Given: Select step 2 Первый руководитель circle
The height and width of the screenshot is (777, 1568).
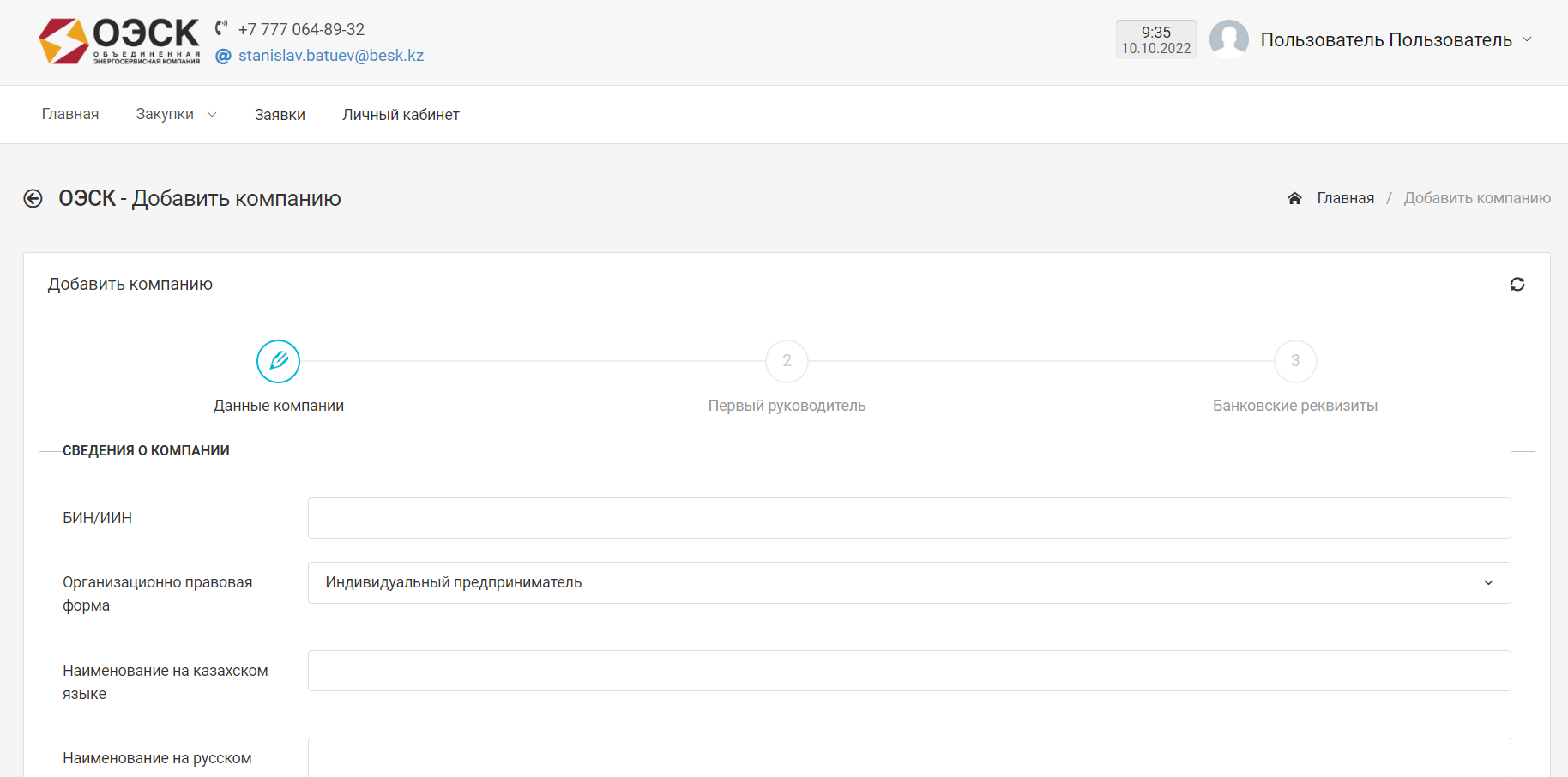Looking at the screenshot, I should coord(787,361).
